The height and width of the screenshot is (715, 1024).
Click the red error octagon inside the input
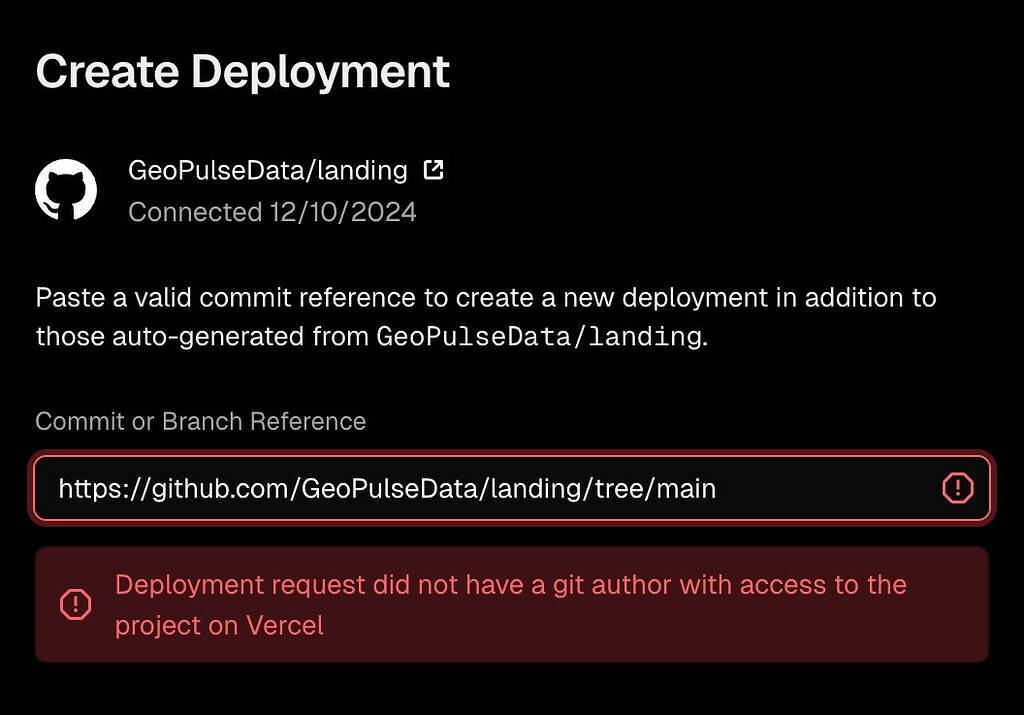pyautogui.click(x=957, y=488)
